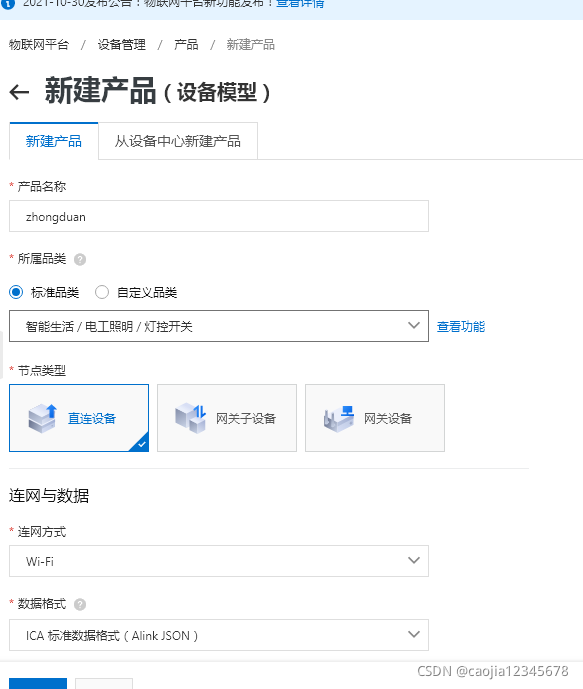Switch to the 从设备中心新建产品 tab

point(177,141)
